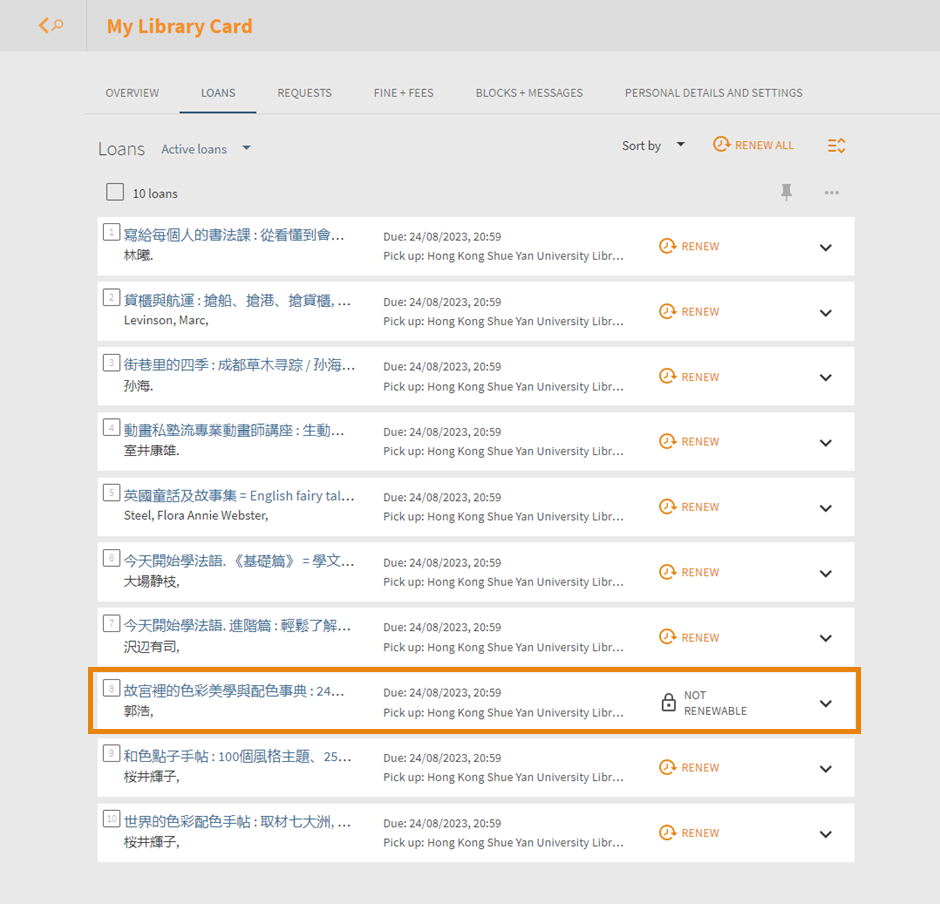
Task: Open the Sort by dropdown
Action: [653, 146]
